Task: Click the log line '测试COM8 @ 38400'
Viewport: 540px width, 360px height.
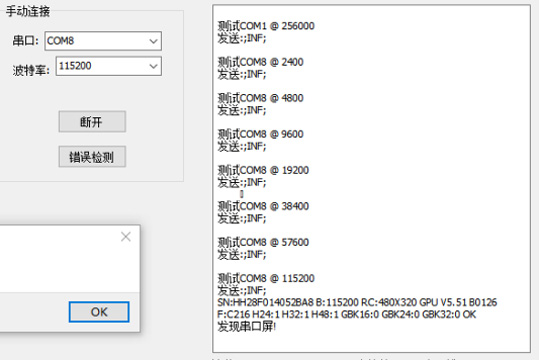Action: coord(263,206)
